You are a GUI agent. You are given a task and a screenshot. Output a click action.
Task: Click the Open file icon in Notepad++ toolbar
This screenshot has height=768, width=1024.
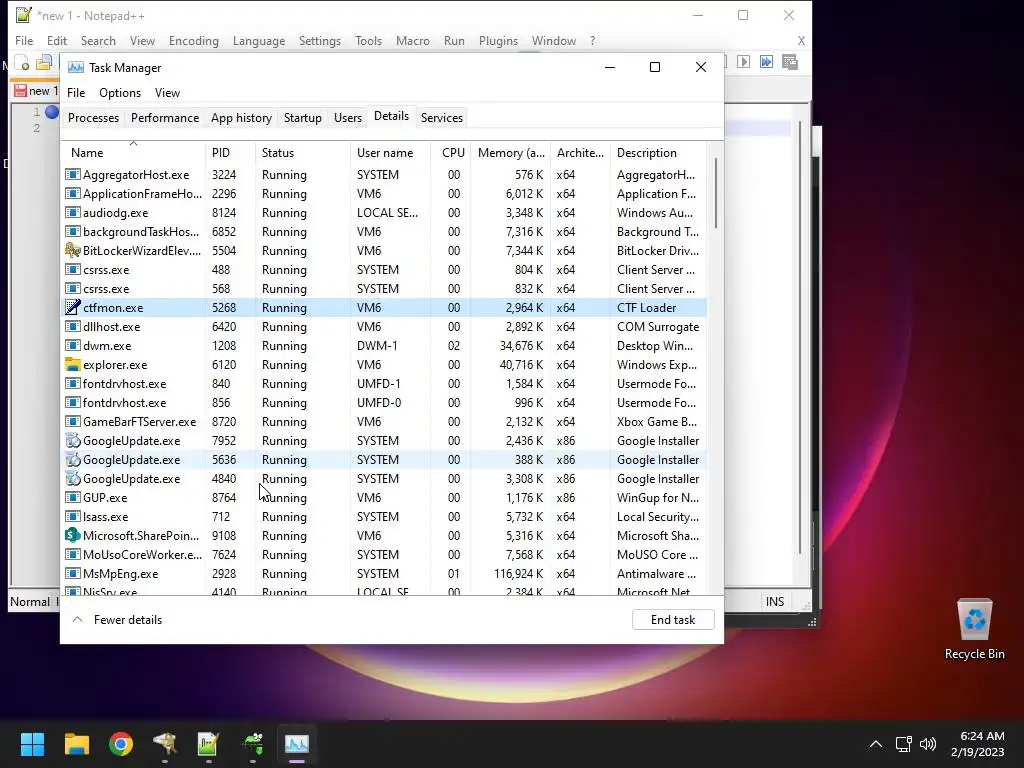[x=44, y=63]
